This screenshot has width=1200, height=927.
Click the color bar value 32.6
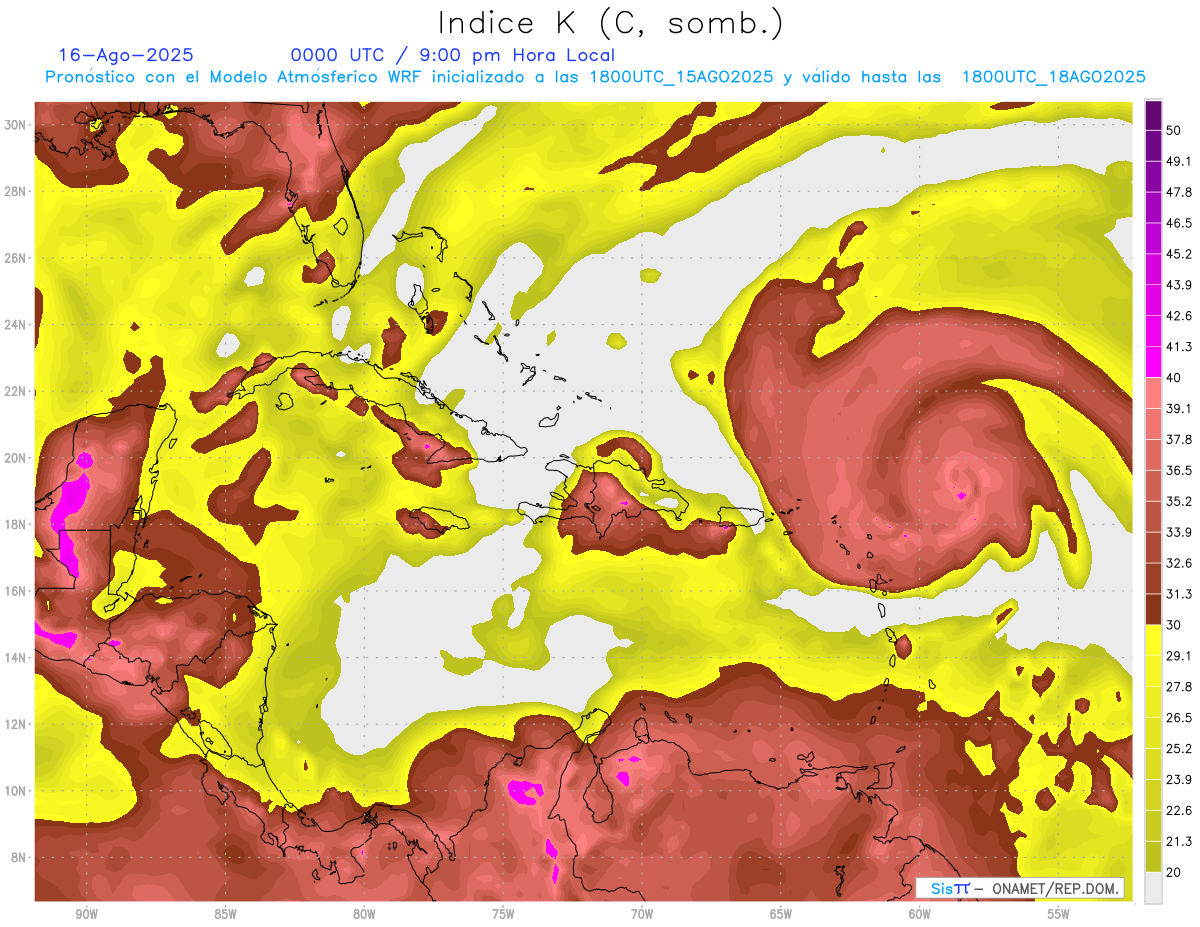[1178, 563]
